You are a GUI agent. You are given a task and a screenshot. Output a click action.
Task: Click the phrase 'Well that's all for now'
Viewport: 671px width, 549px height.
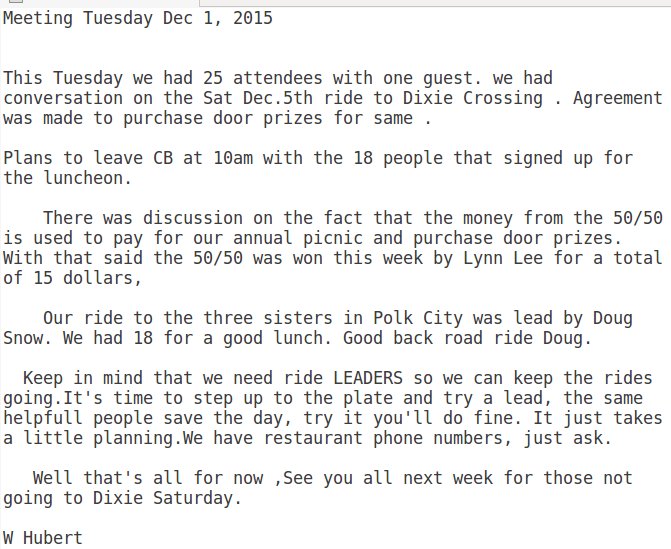pos(148,478)
